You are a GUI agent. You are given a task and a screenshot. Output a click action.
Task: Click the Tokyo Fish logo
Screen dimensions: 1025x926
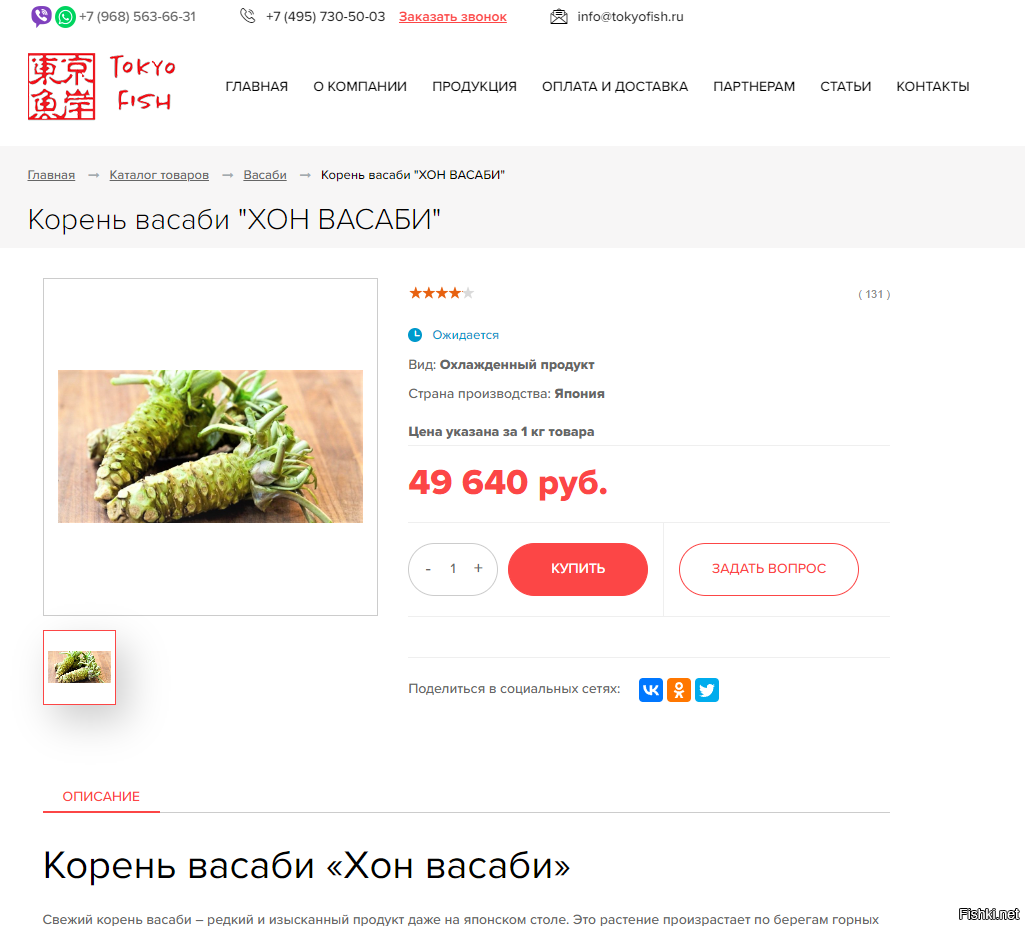click(102, 86)
